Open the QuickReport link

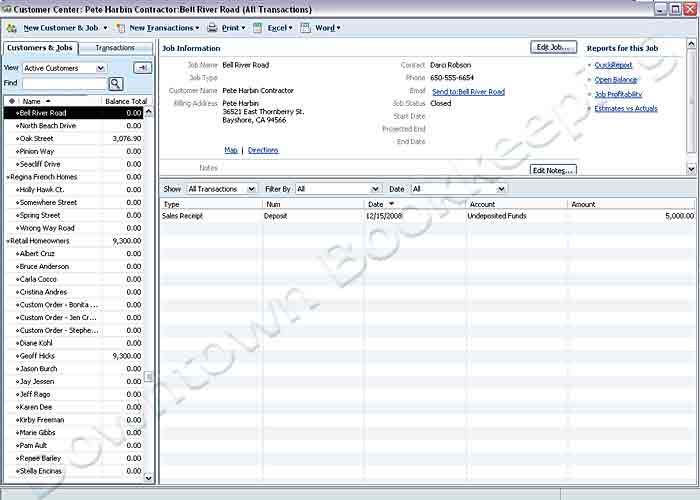[x=613, y=65]
